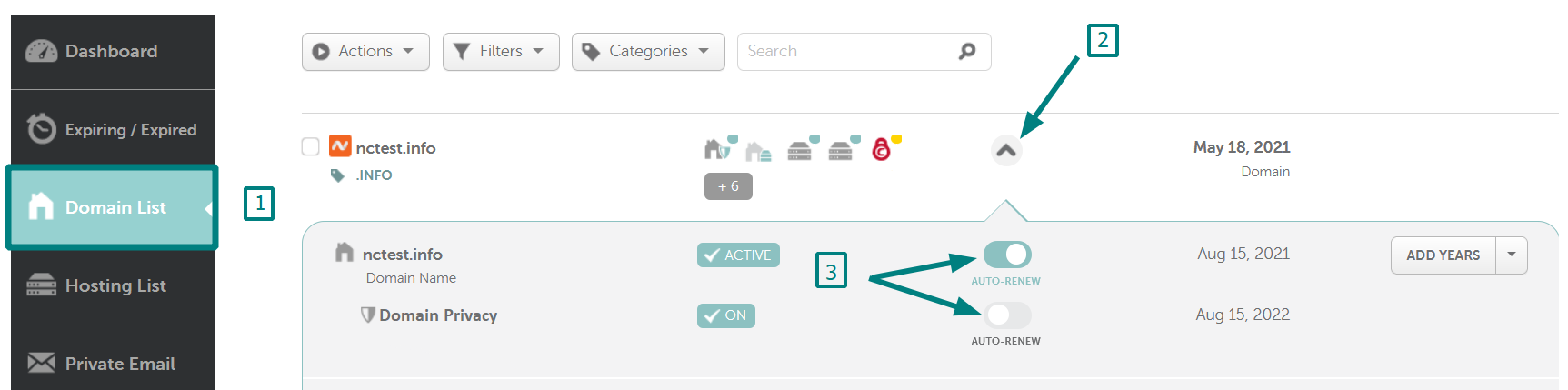
Task: Disable auto-renew for nctest.info domain name
Action: [x=1007, y=255]
